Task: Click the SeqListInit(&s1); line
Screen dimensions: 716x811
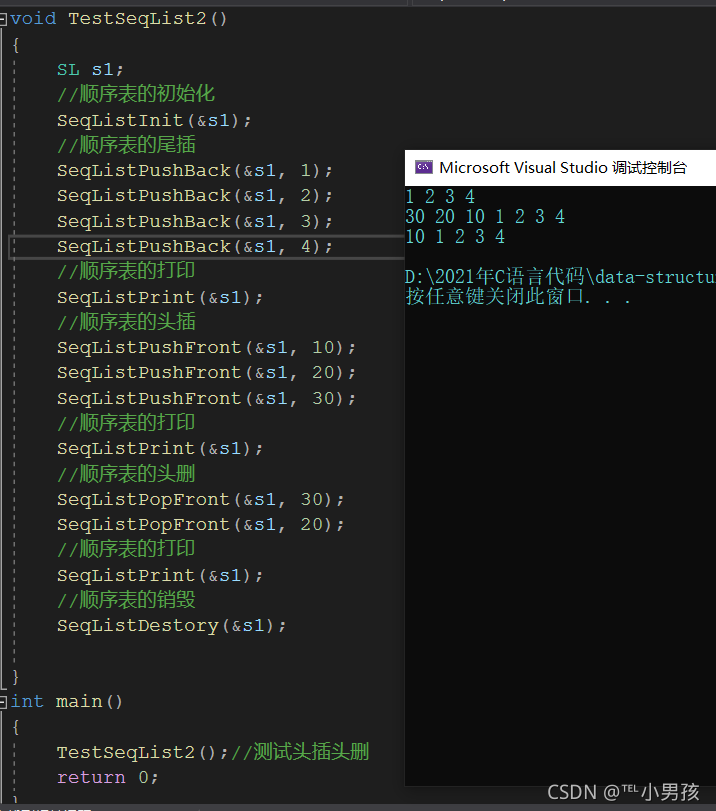Action: 154,121
